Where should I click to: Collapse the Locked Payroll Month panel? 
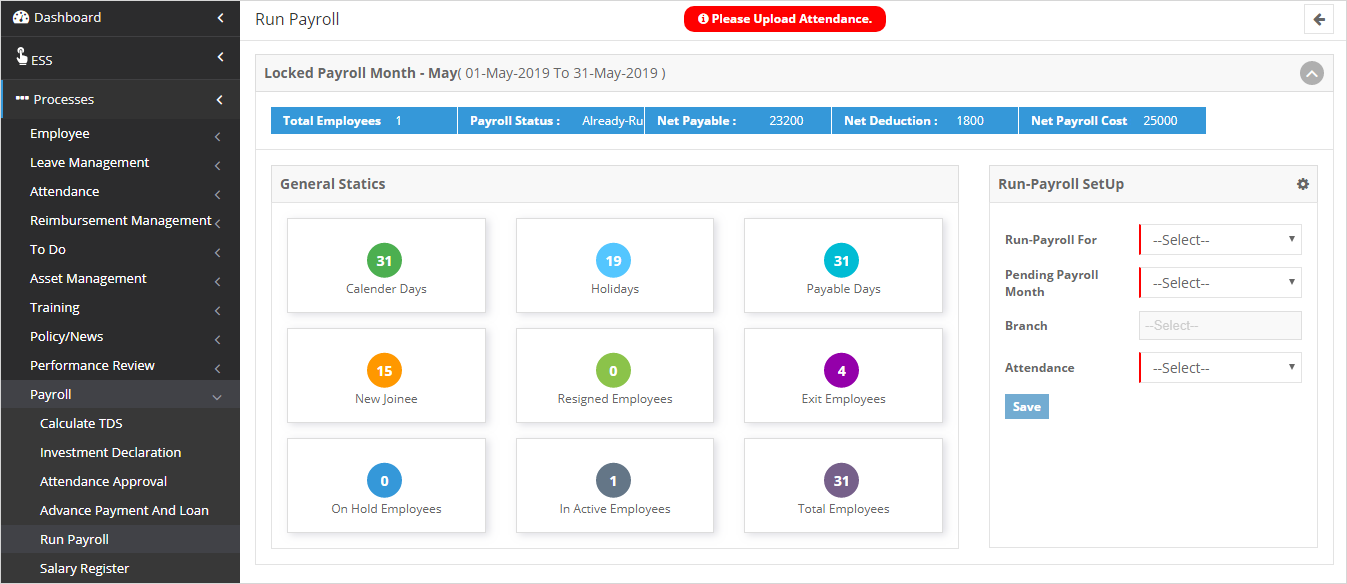click(1311, 73)
